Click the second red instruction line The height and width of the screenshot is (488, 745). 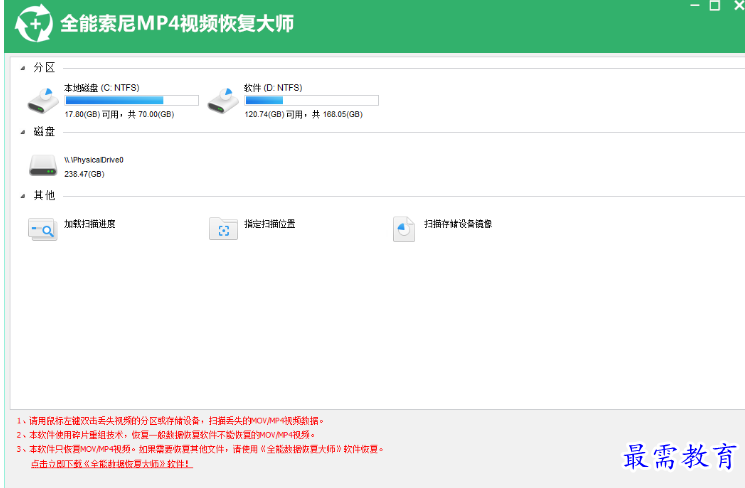coord(166,435)
